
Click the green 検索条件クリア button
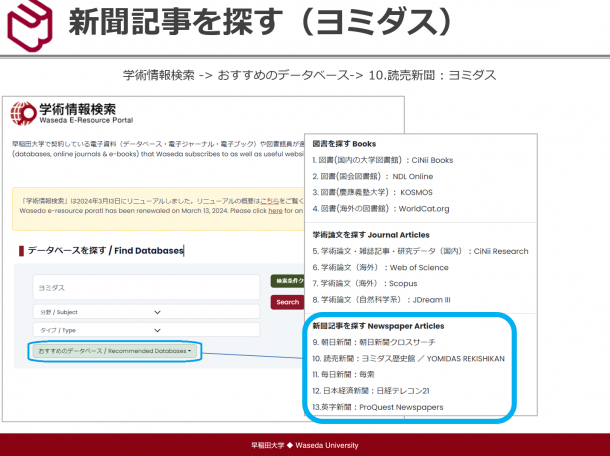[287, 281]
